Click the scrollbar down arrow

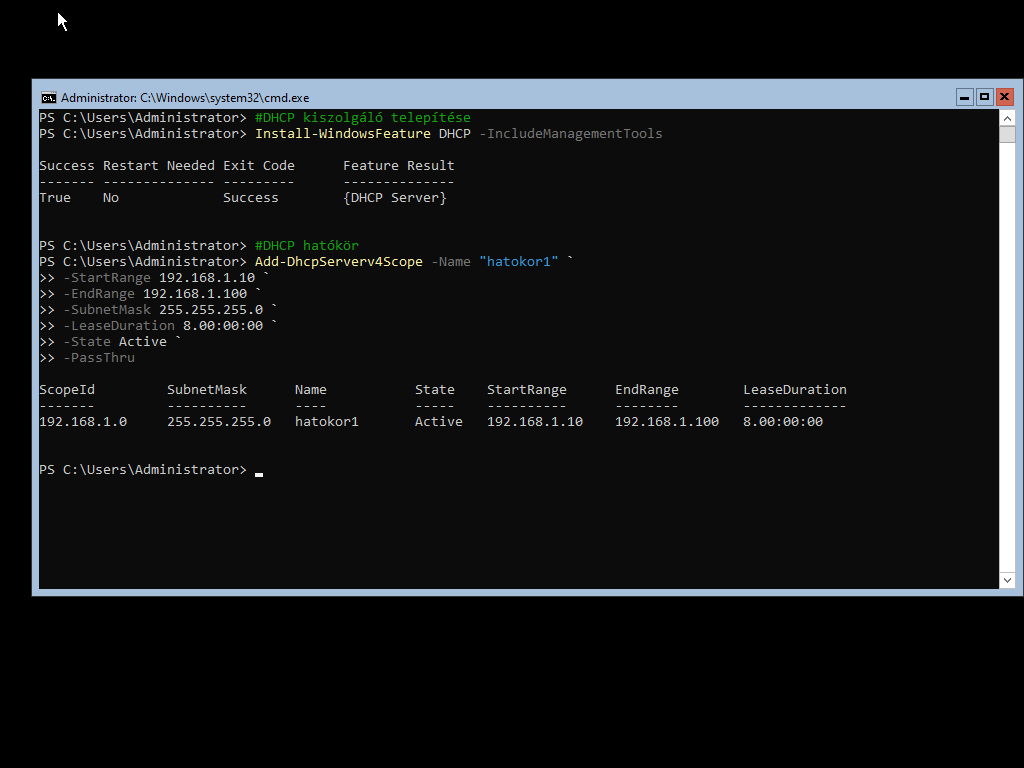(x=1007, y=580)
